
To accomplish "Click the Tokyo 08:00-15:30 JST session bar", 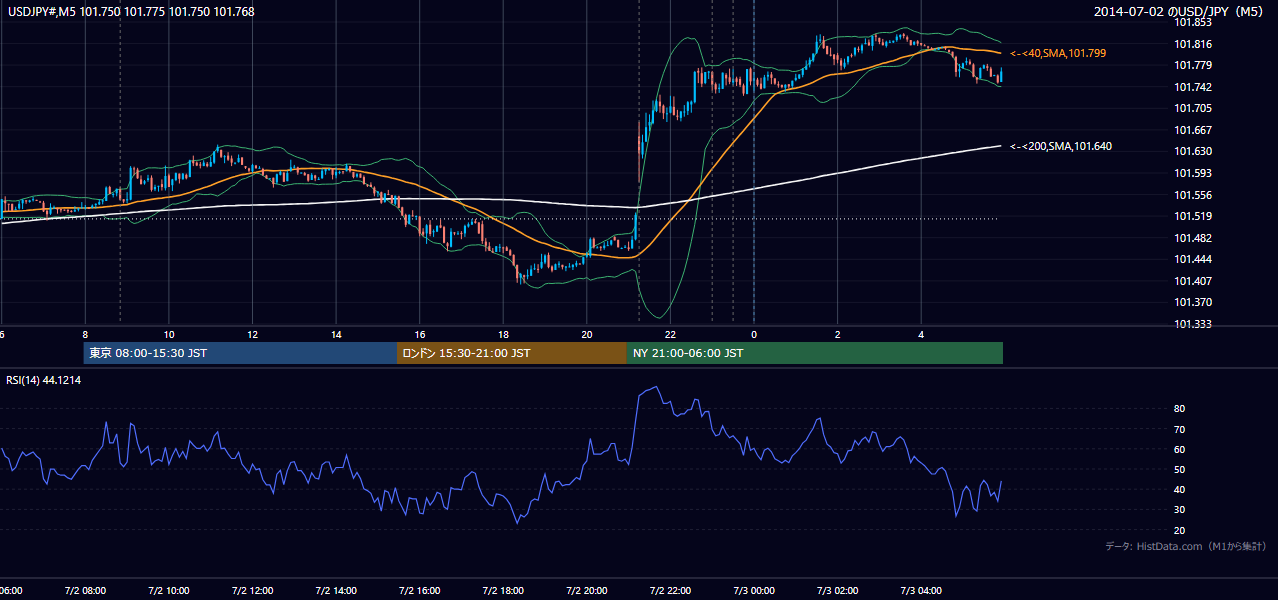I will pyautogui.click(x=240, y=353).
